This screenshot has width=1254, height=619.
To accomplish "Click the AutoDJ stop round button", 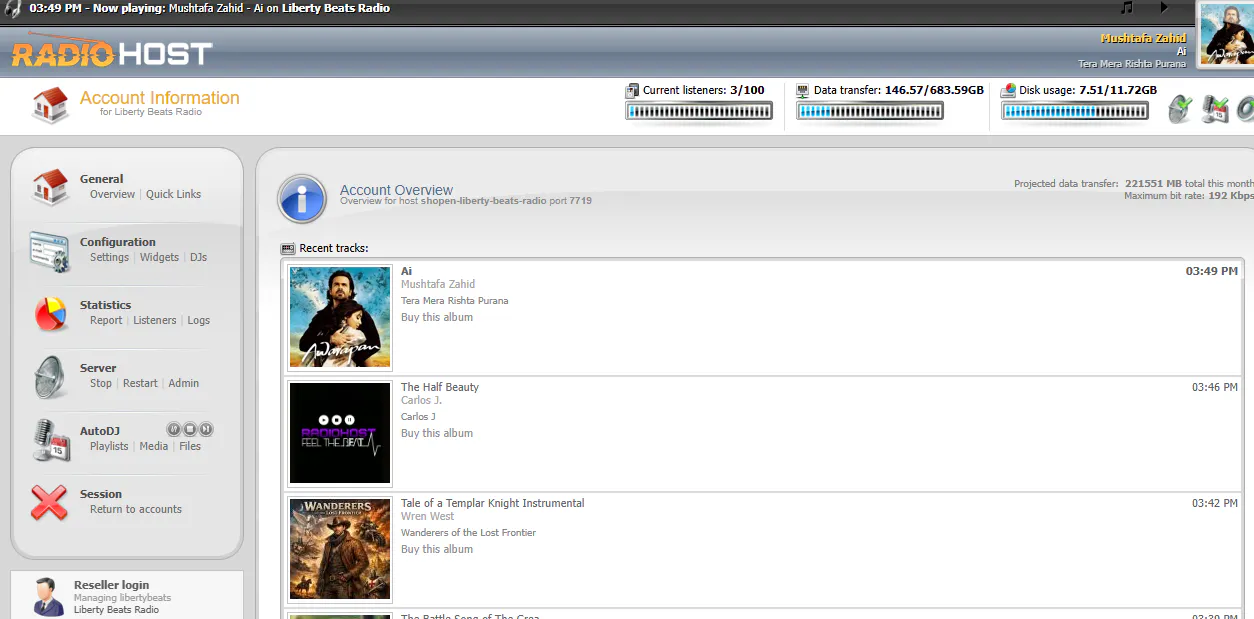I will click(190, 429).
